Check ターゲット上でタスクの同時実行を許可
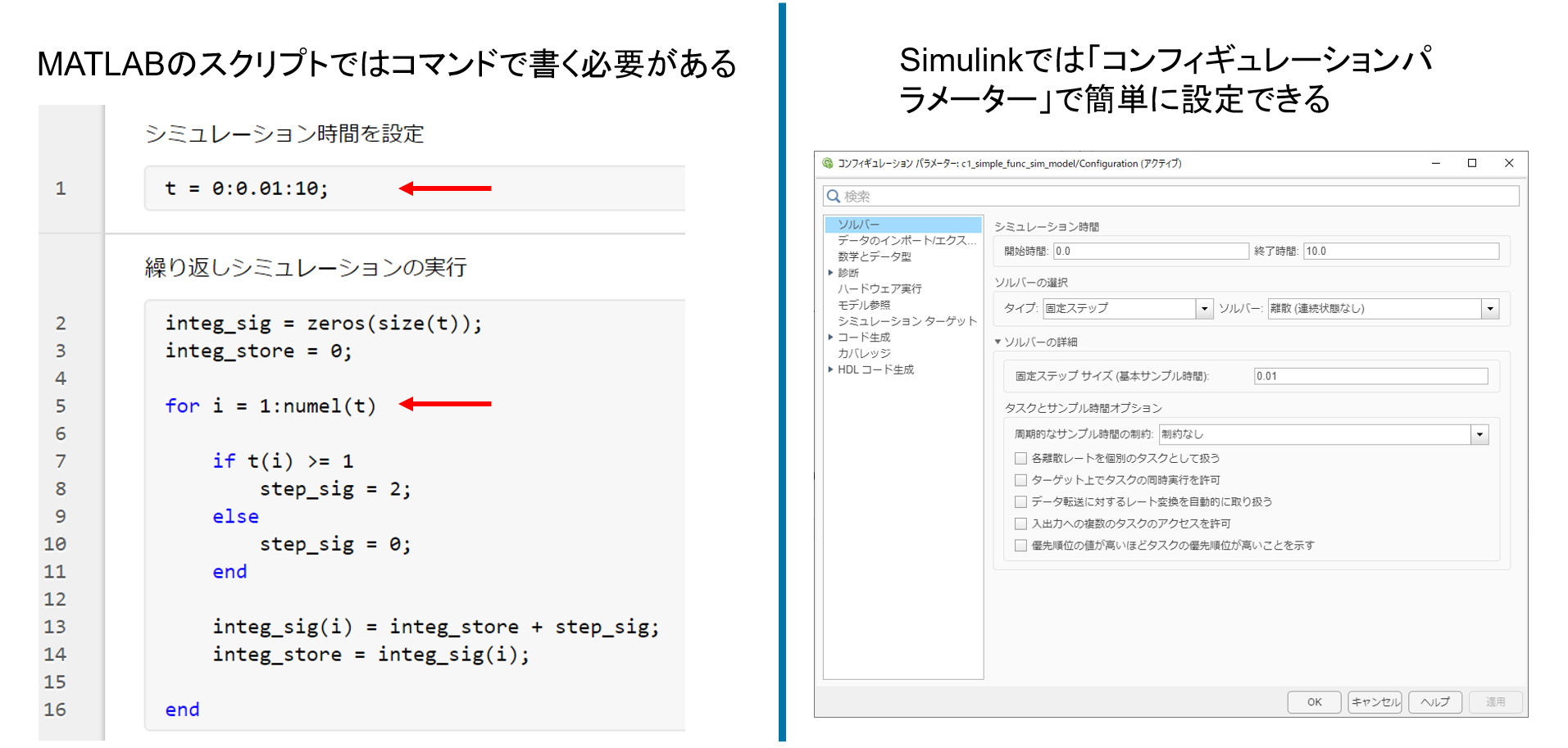 coord(1020,480)
